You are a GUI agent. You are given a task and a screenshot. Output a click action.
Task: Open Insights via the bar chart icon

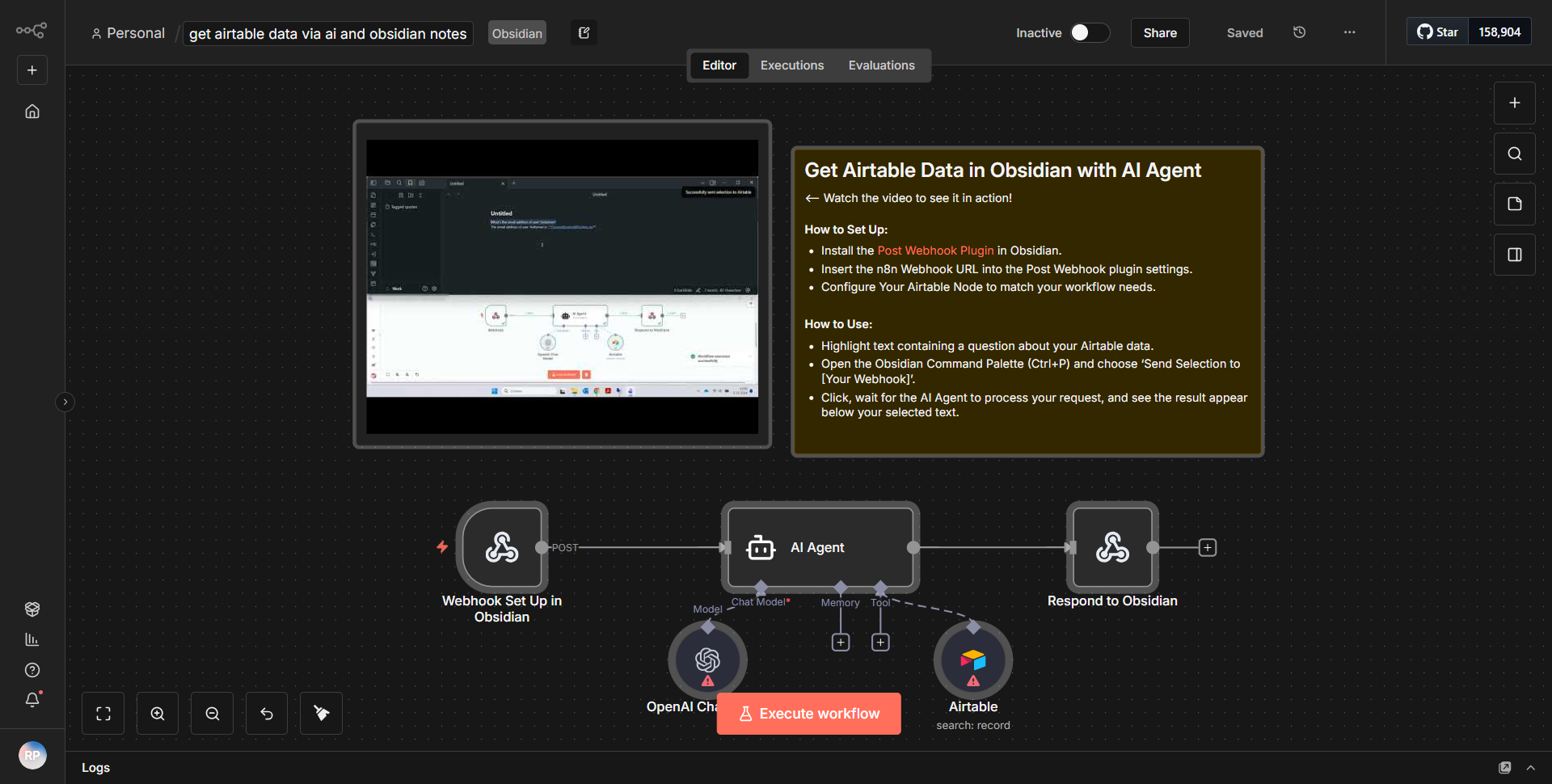click(32, 639)
